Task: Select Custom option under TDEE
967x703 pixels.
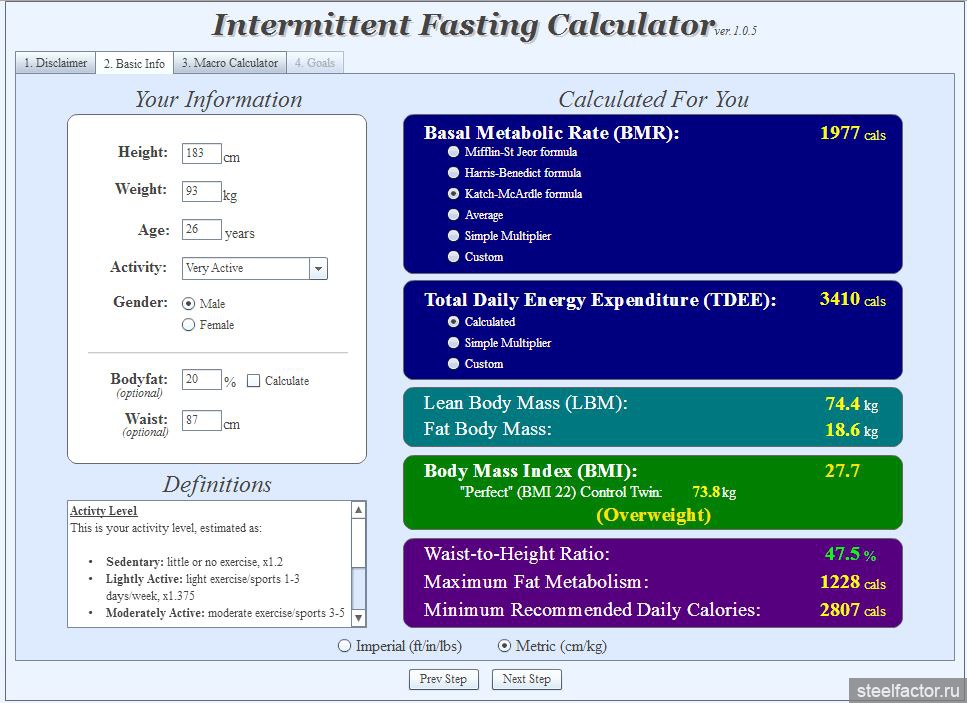Action: coord(453,363)
